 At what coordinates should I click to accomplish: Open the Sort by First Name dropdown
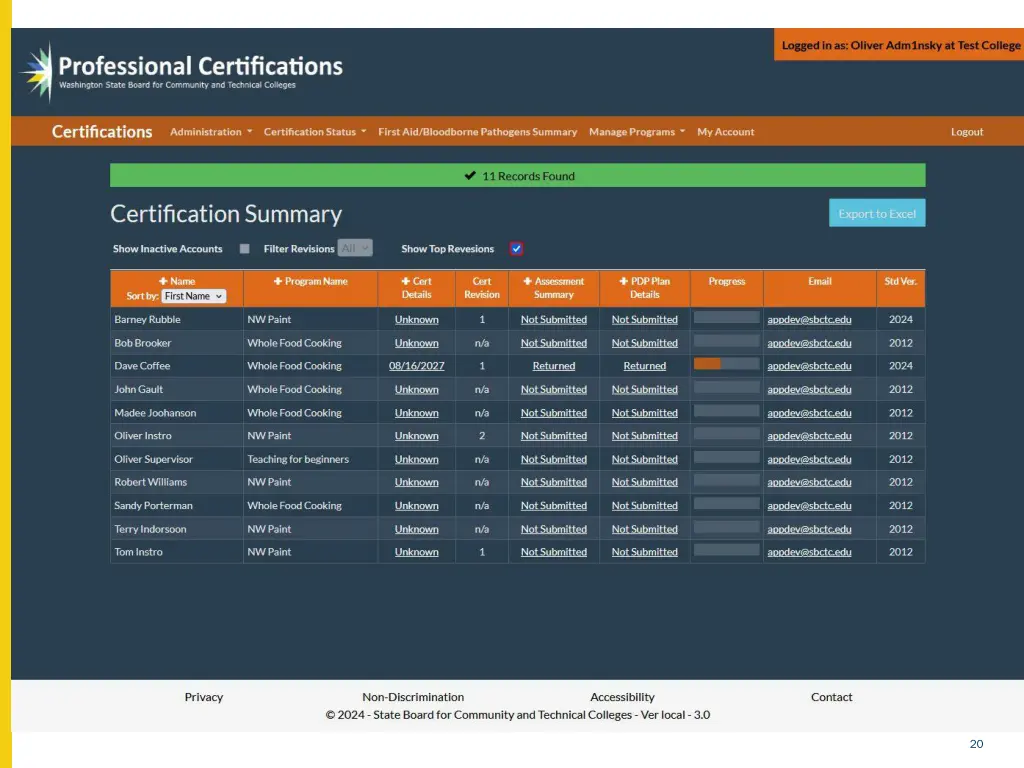point(193,296)
